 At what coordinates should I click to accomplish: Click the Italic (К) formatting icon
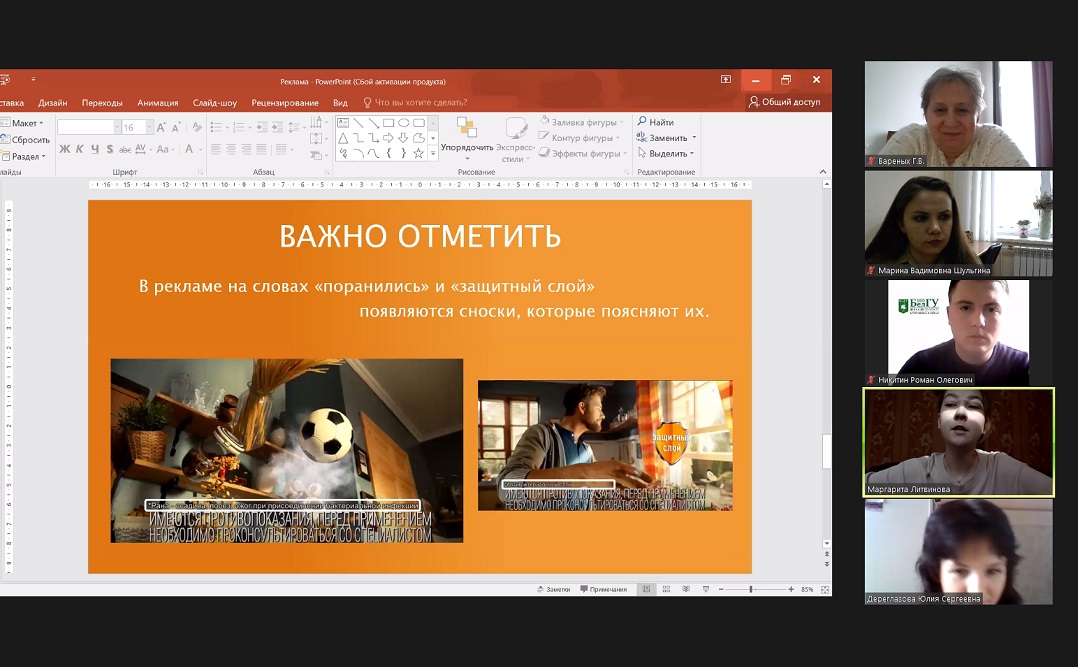(80, 149)
